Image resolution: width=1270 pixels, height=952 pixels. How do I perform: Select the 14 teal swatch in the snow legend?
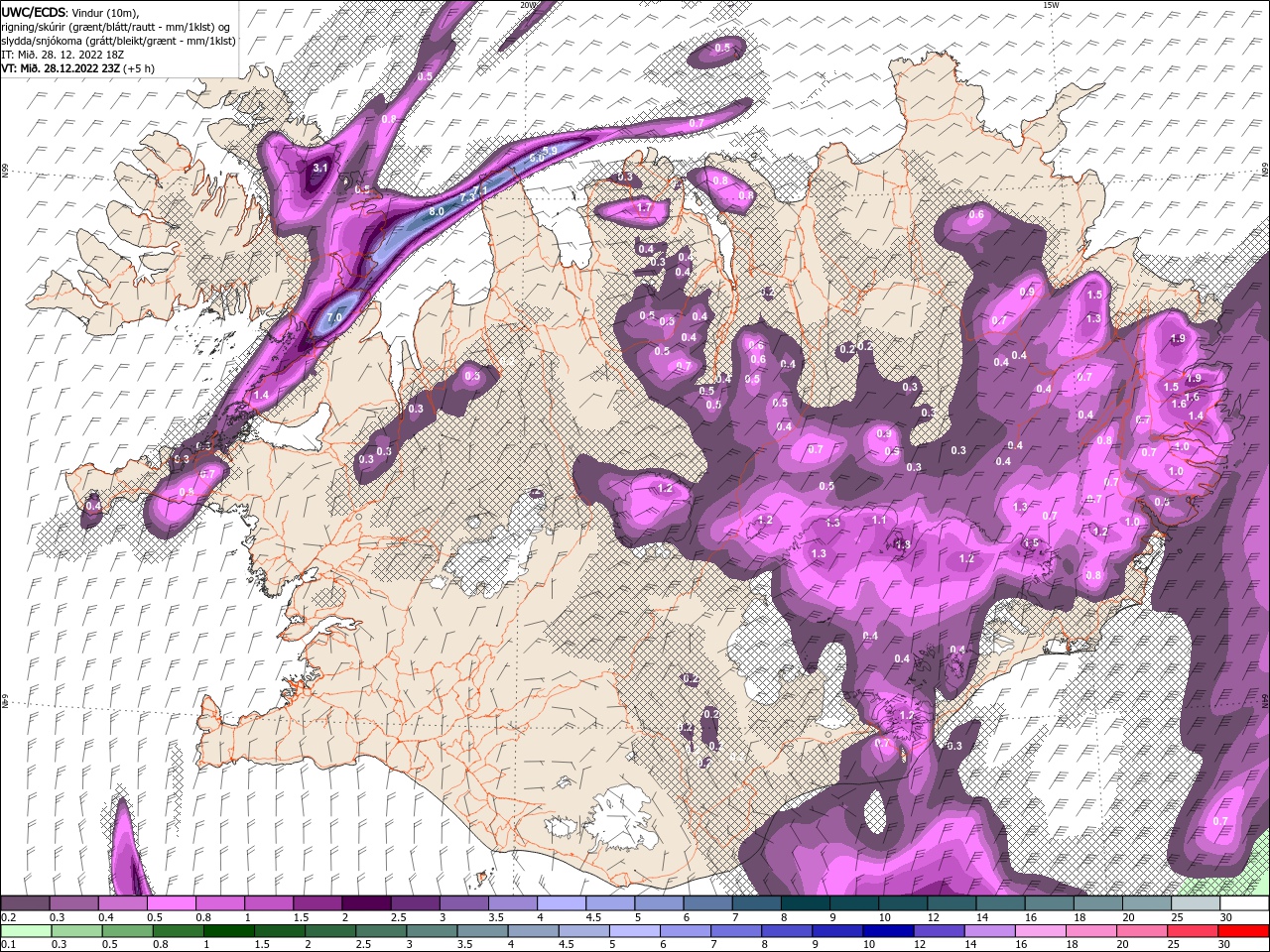(x=1001, y=903)
